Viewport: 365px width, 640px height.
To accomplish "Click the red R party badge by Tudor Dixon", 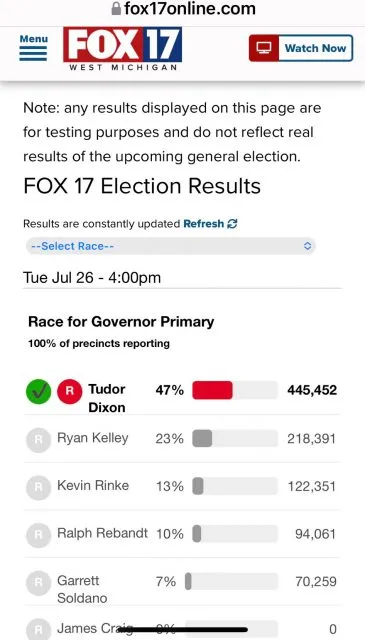I will tap(69, 391).
